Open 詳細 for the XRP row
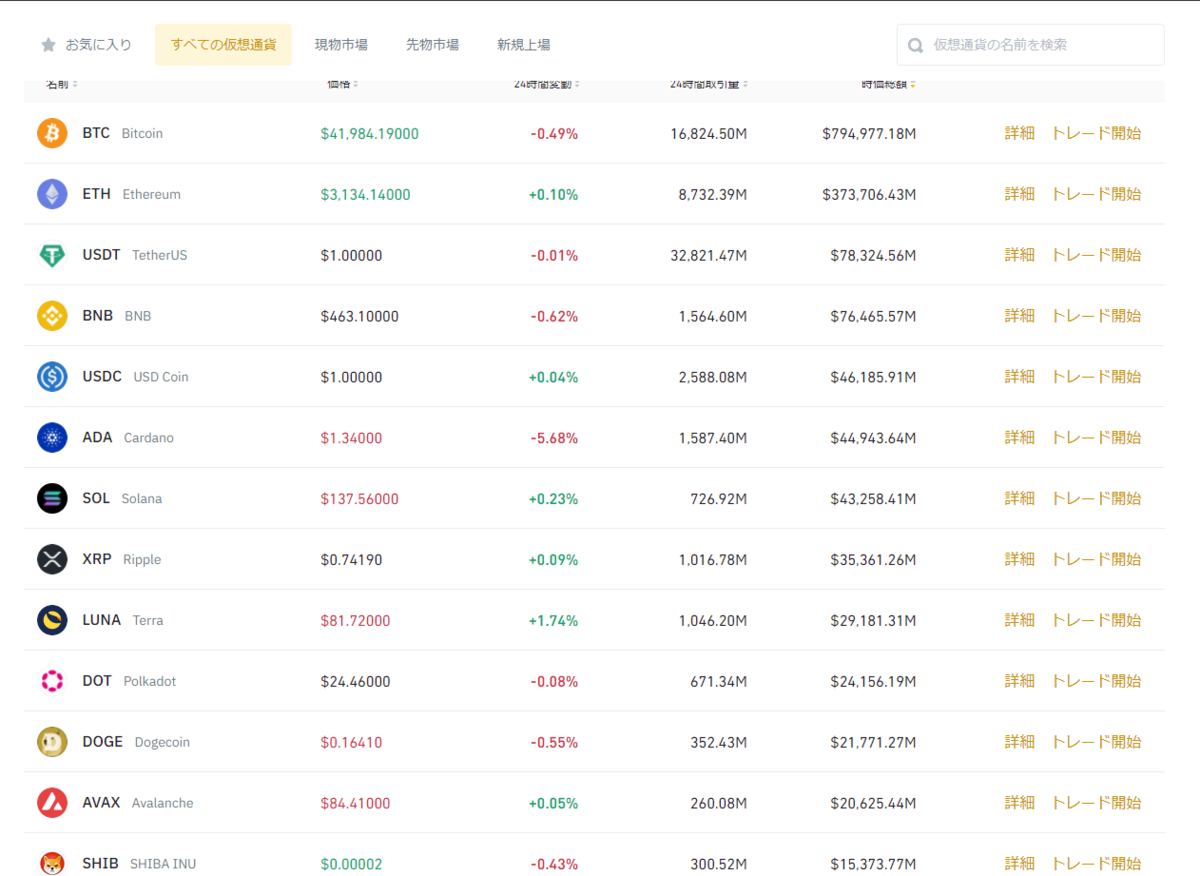This screenshot has height=876, width=1200. (x=1020, y=559)
